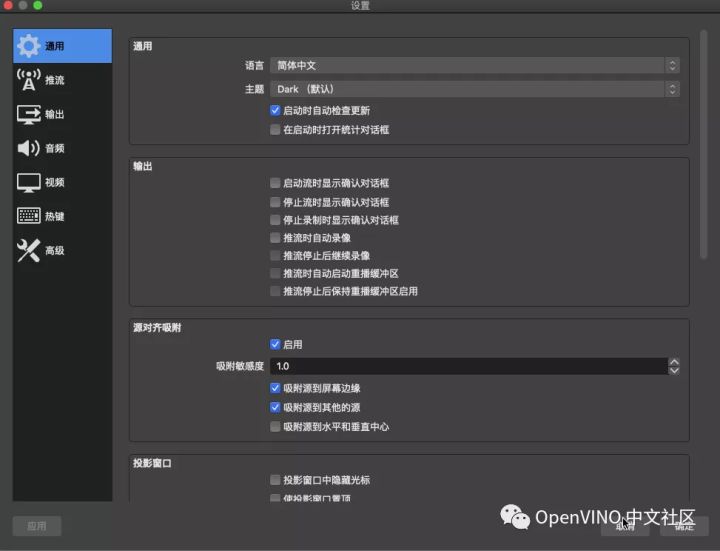Click the 应用 apply button
Image resolution: width=720 pixels, height=551 pixels.
point(37,526)
